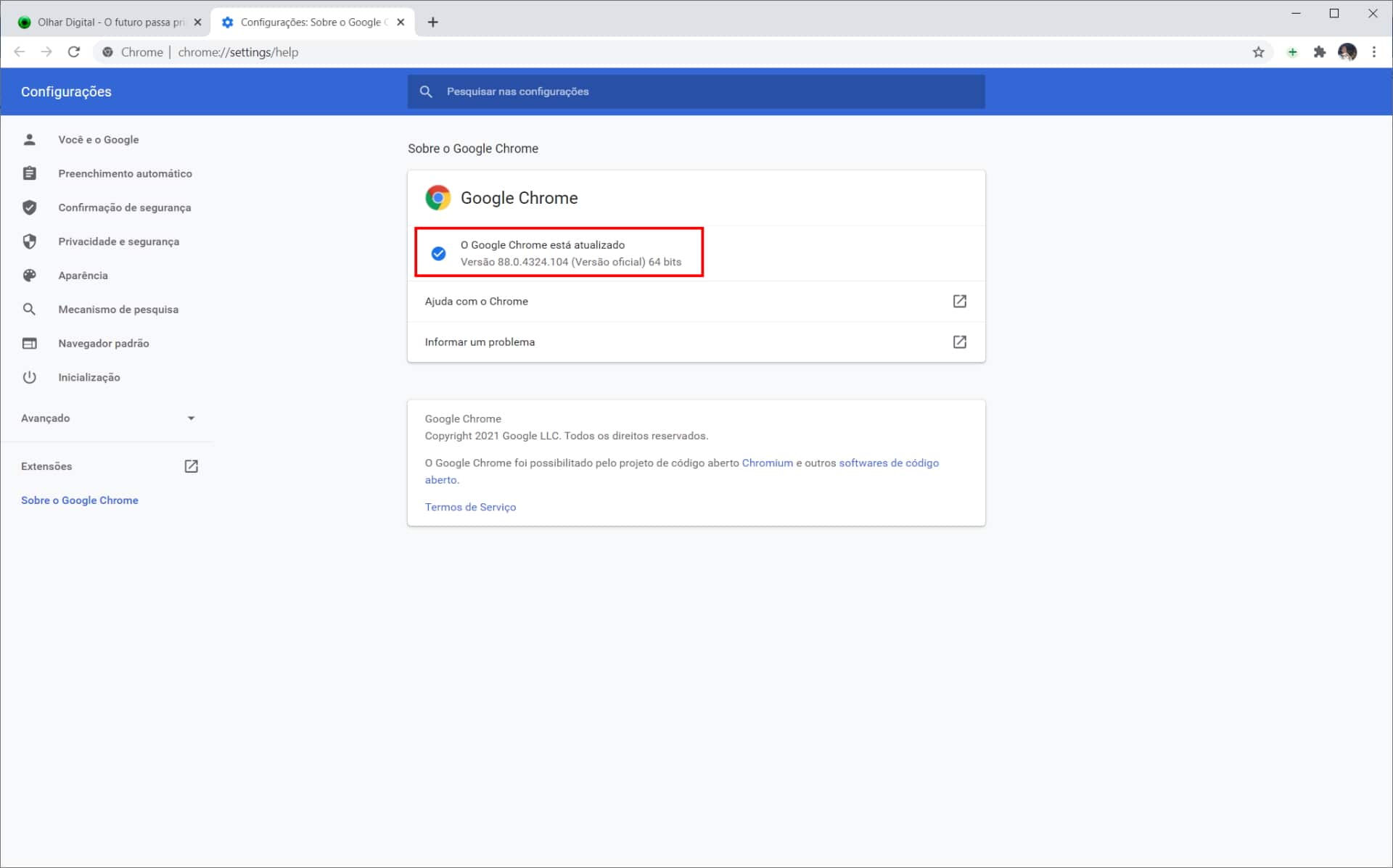Open the Chromium project link
The width and height of the screenshot is (1393, 868).
(x=767, y=463)
